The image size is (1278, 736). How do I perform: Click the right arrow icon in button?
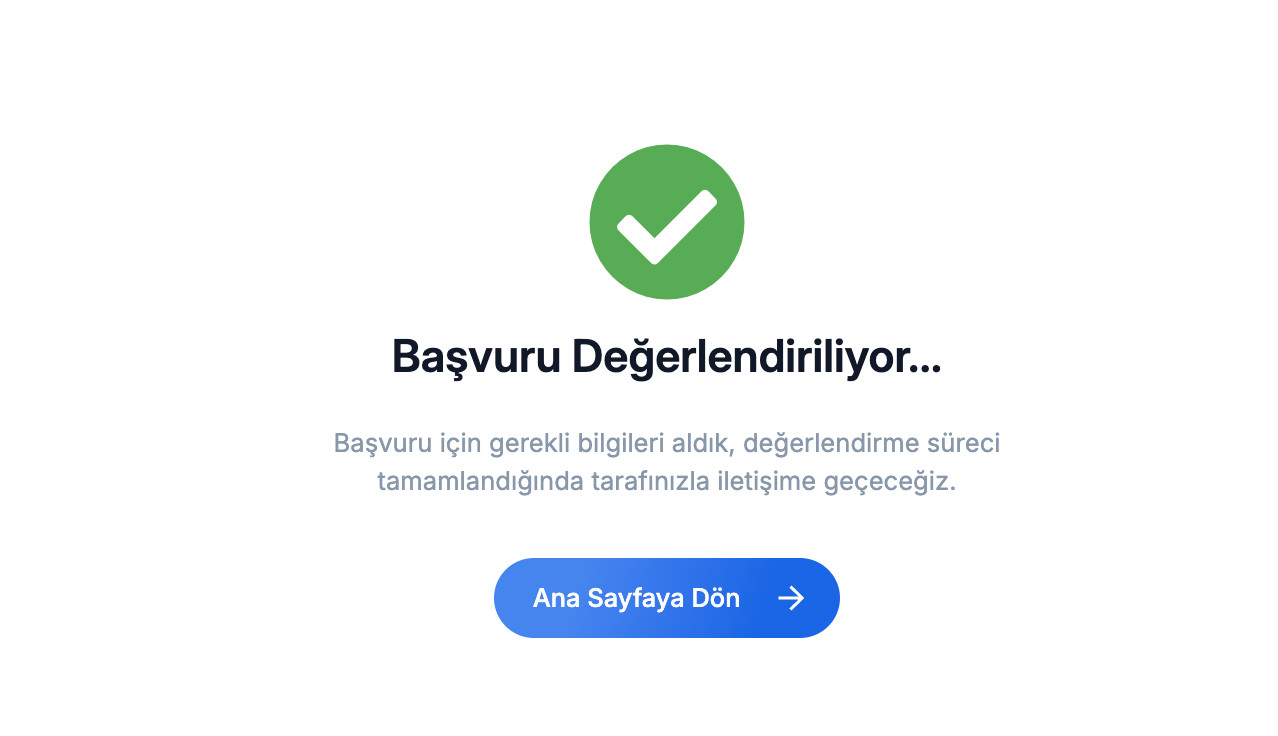pos(791,598)
